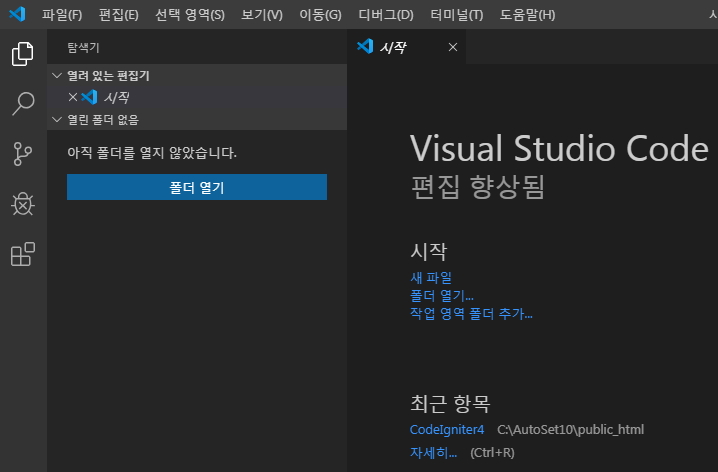The height and width of the screenshot is (472, 718).
Task: Select the 시작 editor tab
Action: (407, 47)
